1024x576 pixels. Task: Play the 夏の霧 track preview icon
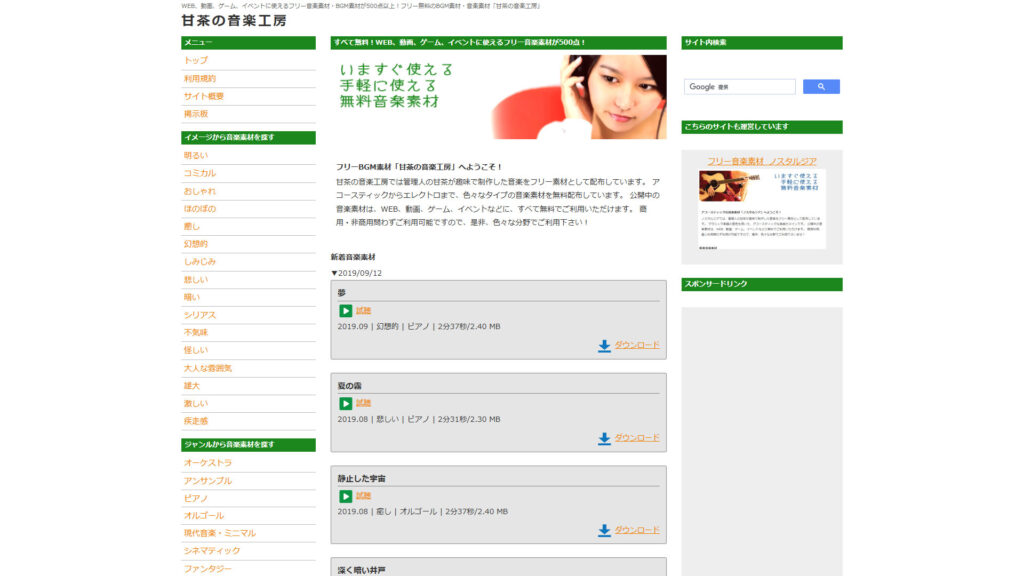[345, 404]
